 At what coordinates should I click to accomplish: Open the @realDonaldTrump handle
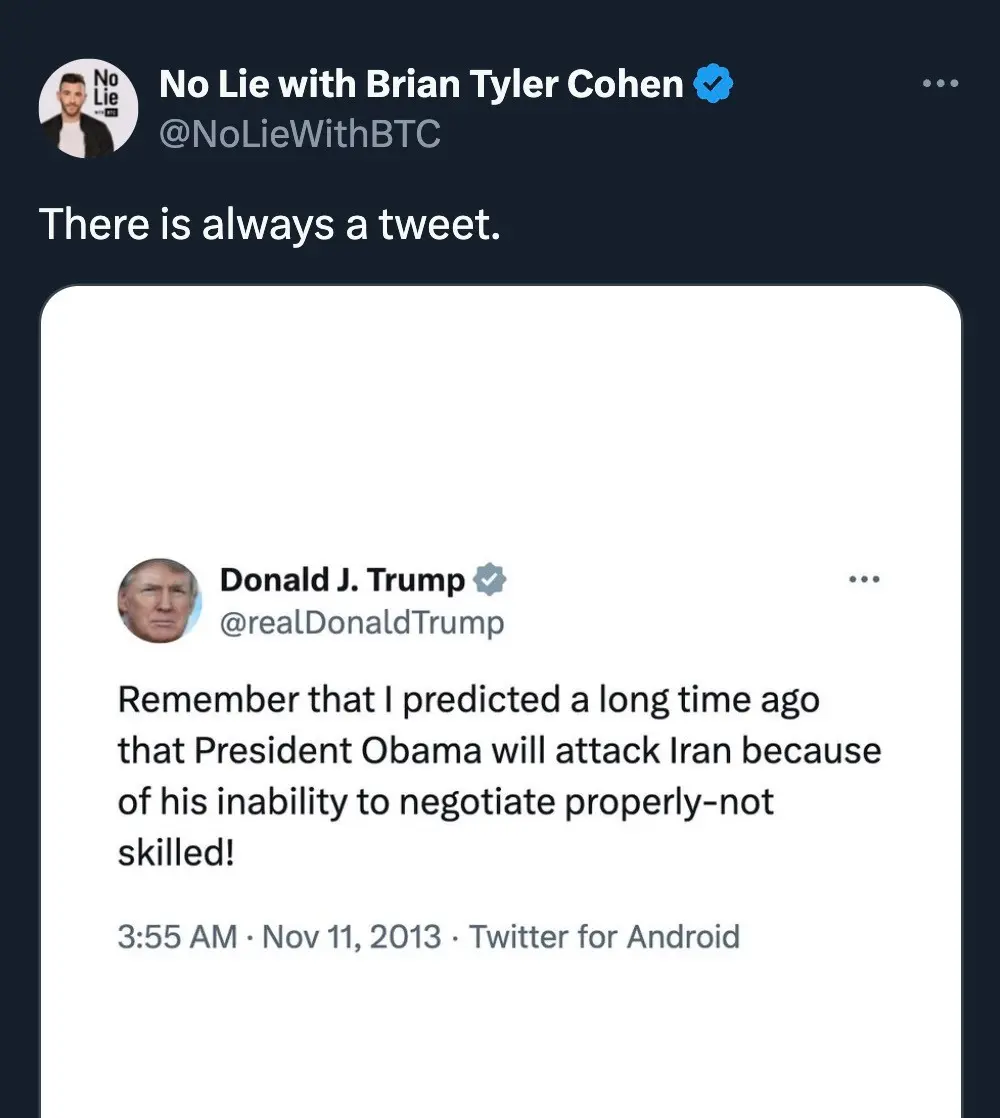click(361, 623)
